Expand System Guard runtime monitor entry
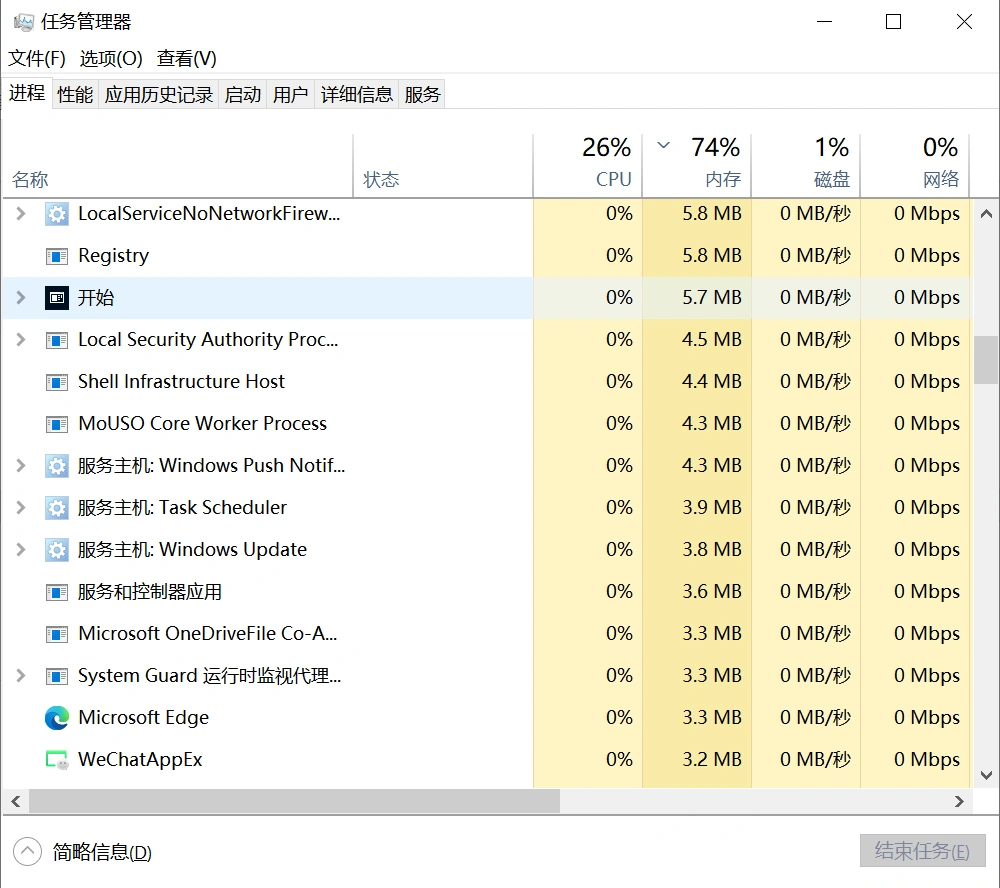Image resolution: width=1000 pixels, height=888 pixels. point(21,676)
